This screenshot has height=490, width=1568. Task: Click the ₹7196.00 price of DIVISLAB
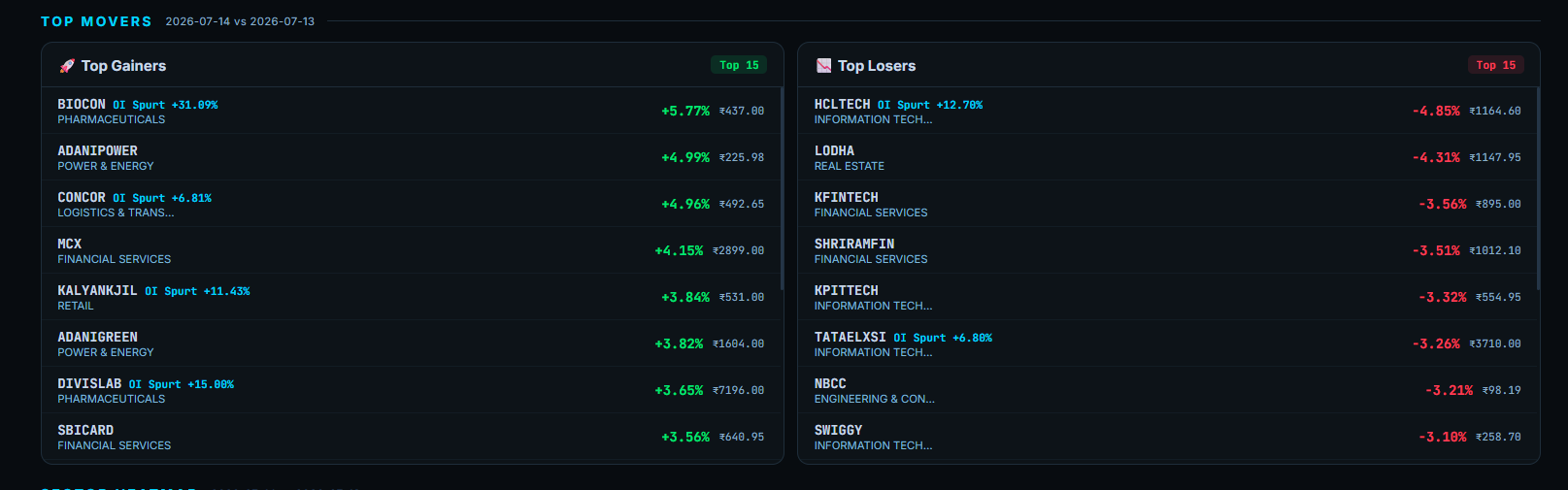739,391
